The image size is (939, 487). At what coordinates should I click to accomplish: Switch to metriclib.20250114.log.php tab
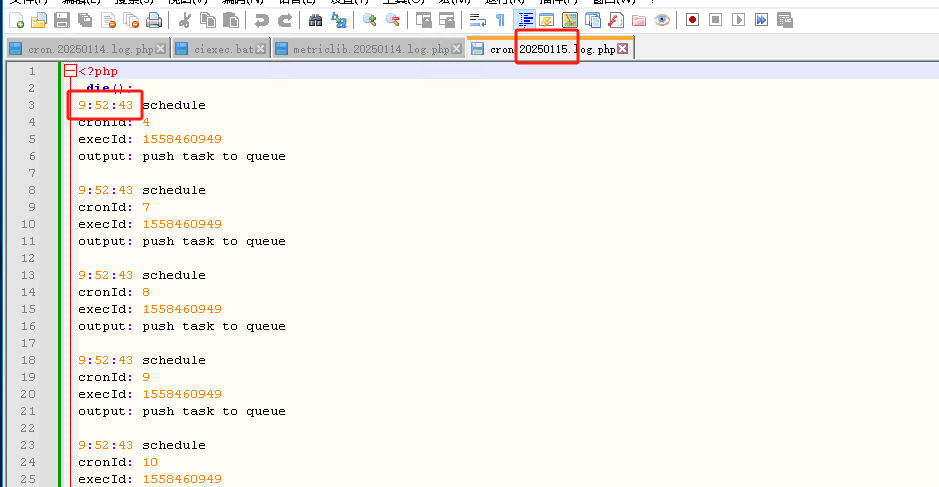point(370,49)
